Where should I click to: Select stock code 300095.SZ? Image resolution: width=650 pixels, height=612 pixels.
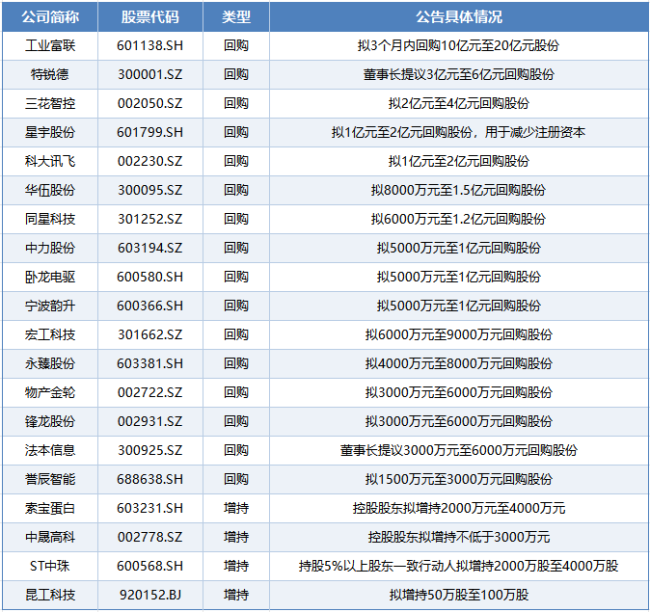pos(150,190)
